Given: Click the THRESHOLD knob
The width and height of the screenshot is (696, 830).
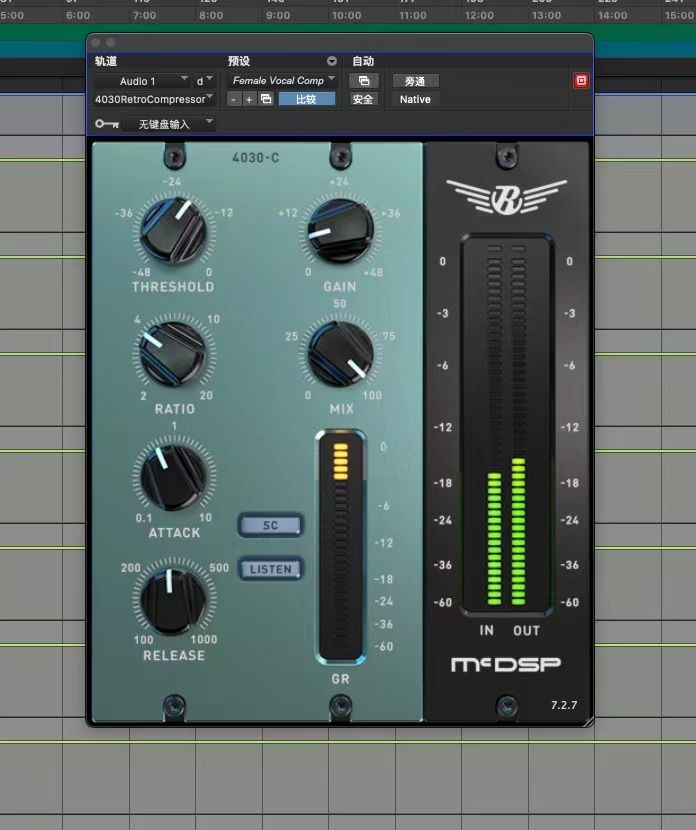Looking at the screenshot, I should pyautogui.click(x=173, y=231).
